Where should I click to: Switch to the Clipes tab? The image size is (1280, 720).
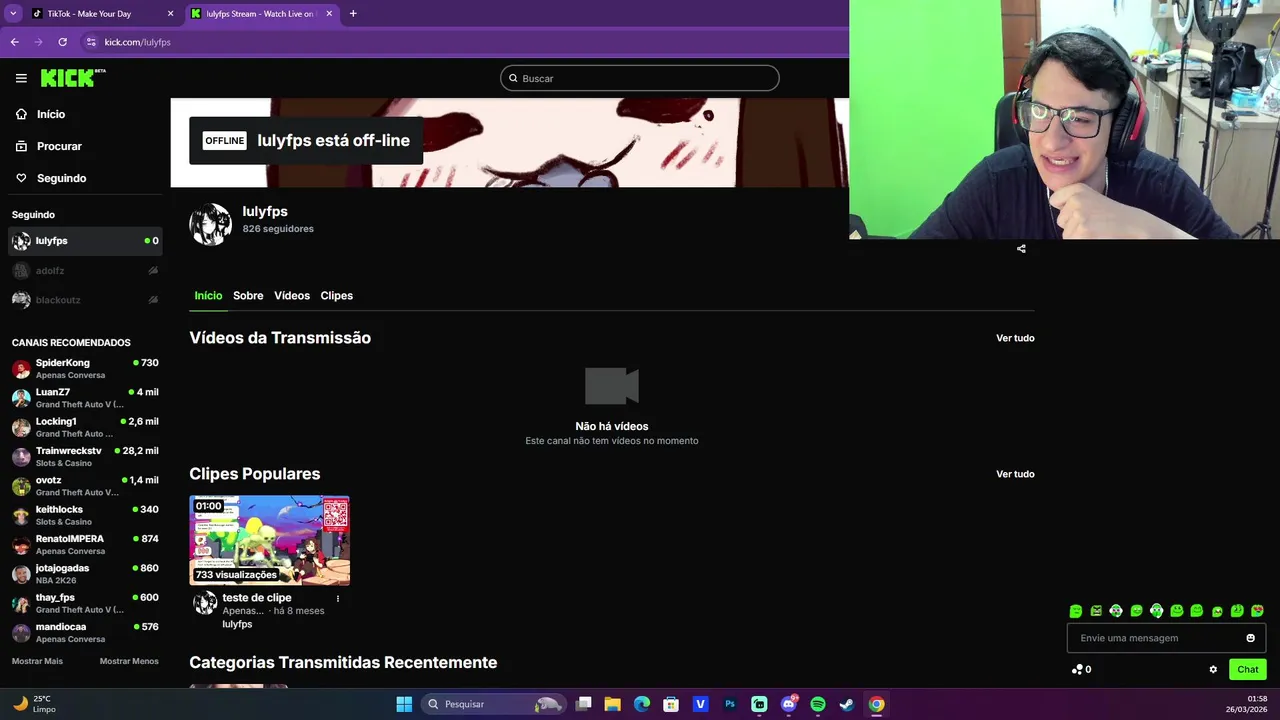[x=336, y=296]
